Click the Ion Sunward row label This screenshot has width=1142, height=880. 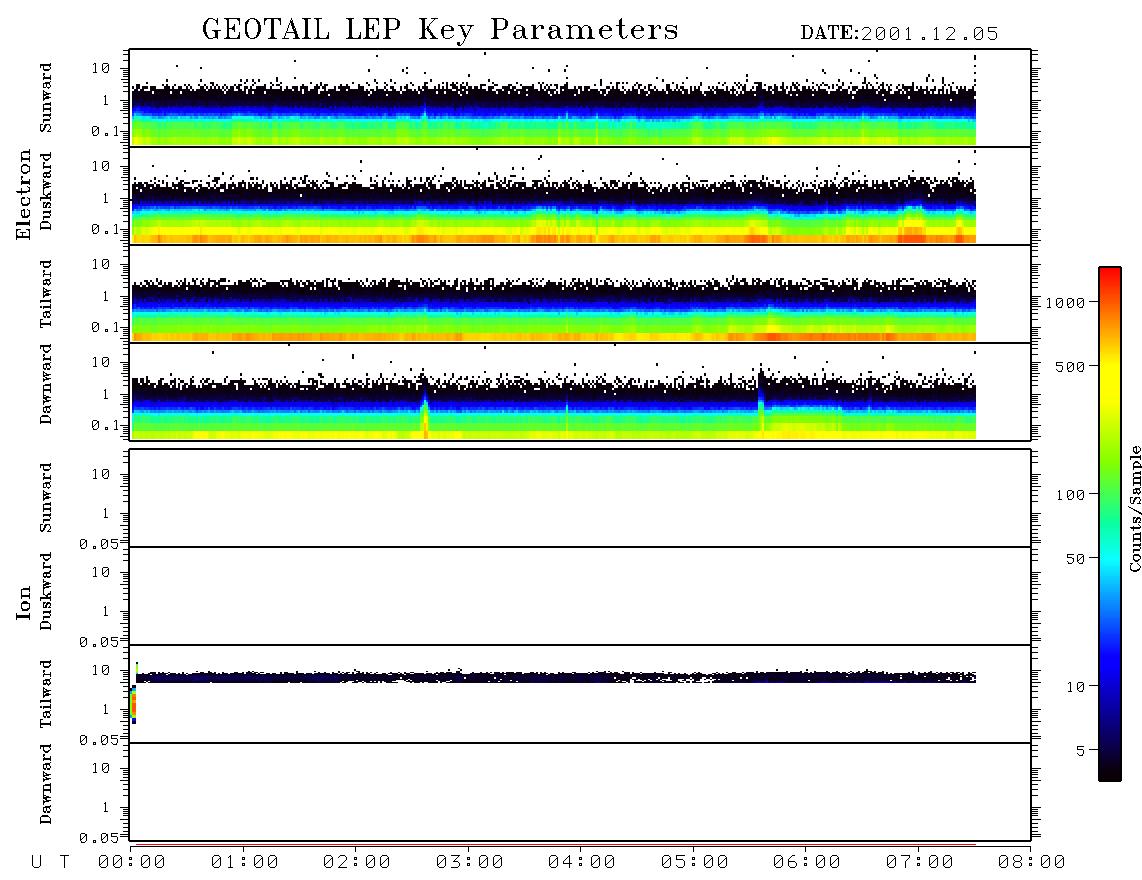46,498
